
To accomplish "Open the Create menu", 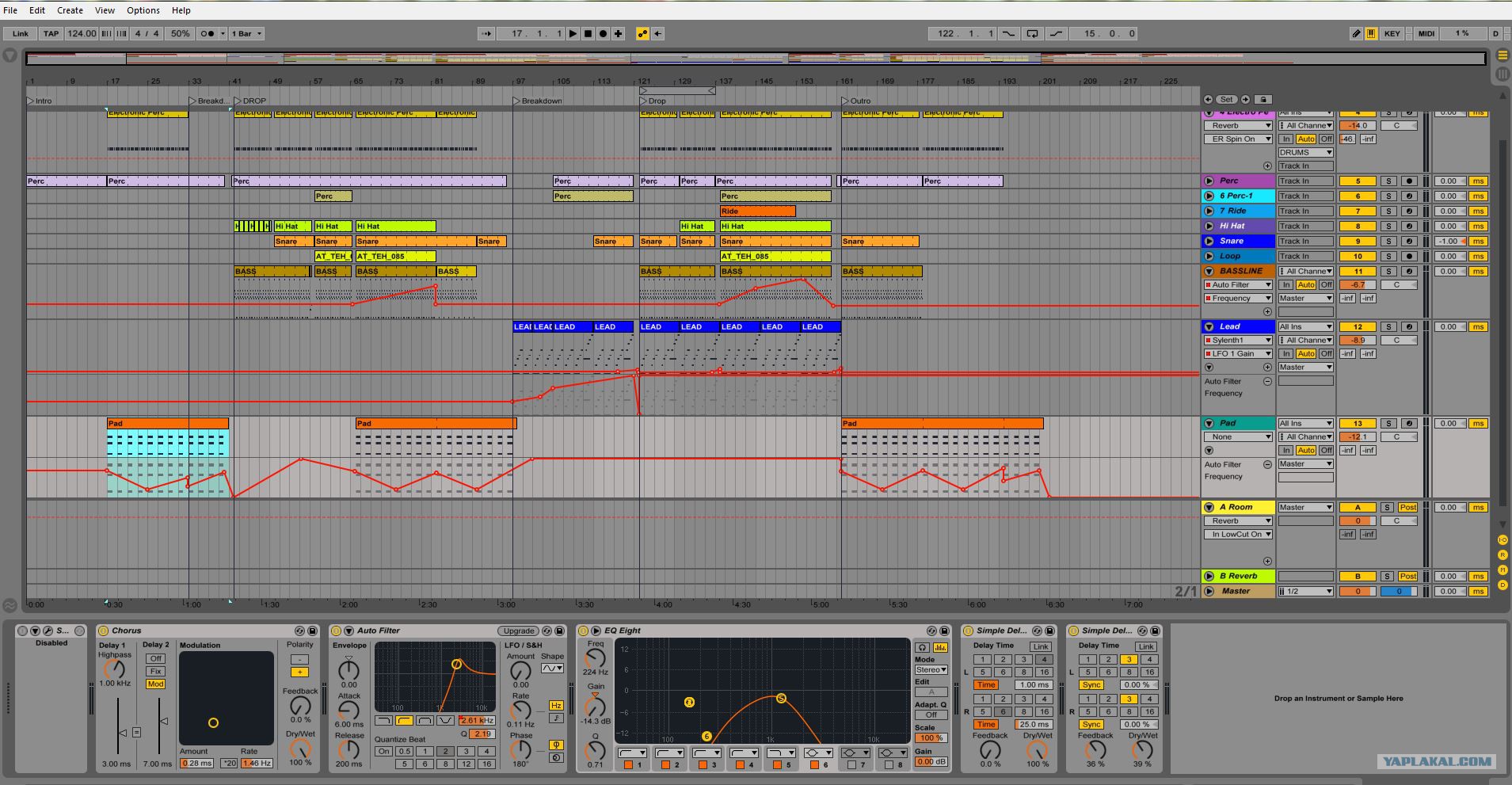I will [x=70, y=10].
